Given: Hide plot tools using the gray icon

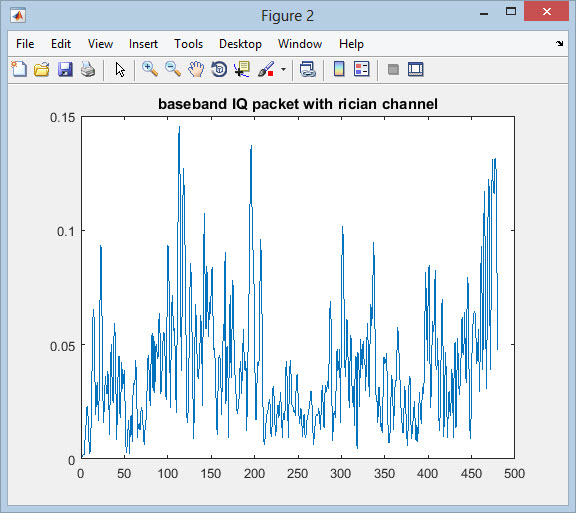Looking at the screenshot, I should (x=393, y=69).
